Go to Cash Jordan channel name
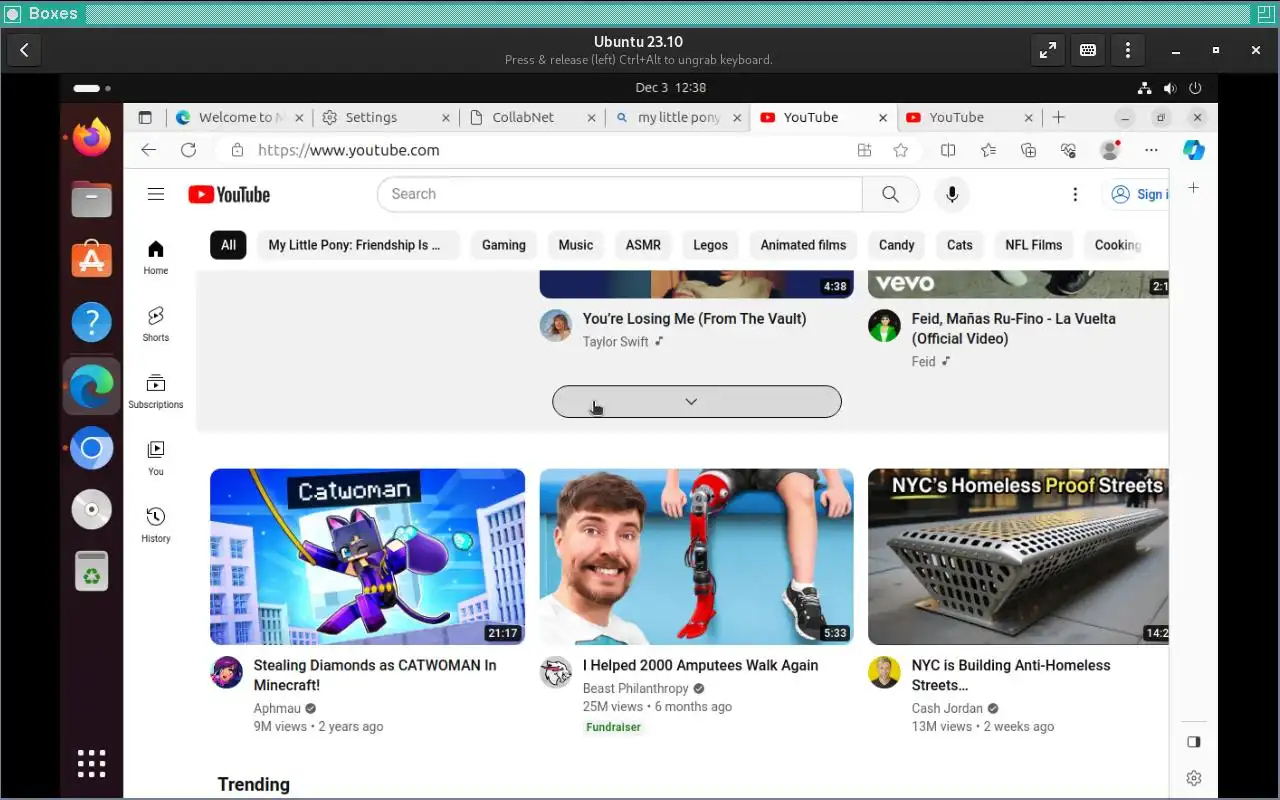1280x800 pixels. pyautogui.click(x=947, y=708)
